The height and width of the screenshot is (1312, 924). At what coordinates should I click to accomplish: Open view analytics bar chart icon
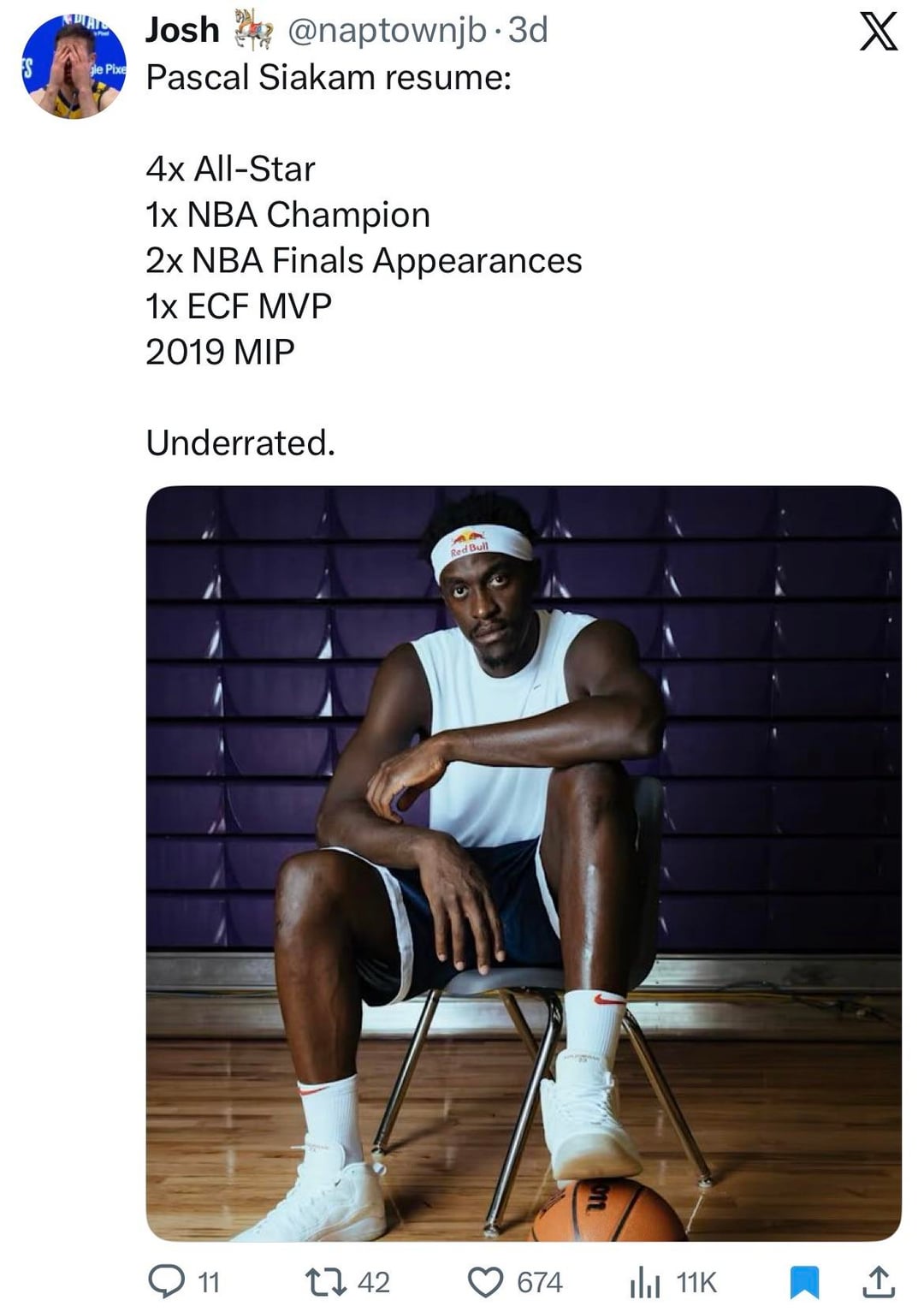click(x=645, y=1281)
